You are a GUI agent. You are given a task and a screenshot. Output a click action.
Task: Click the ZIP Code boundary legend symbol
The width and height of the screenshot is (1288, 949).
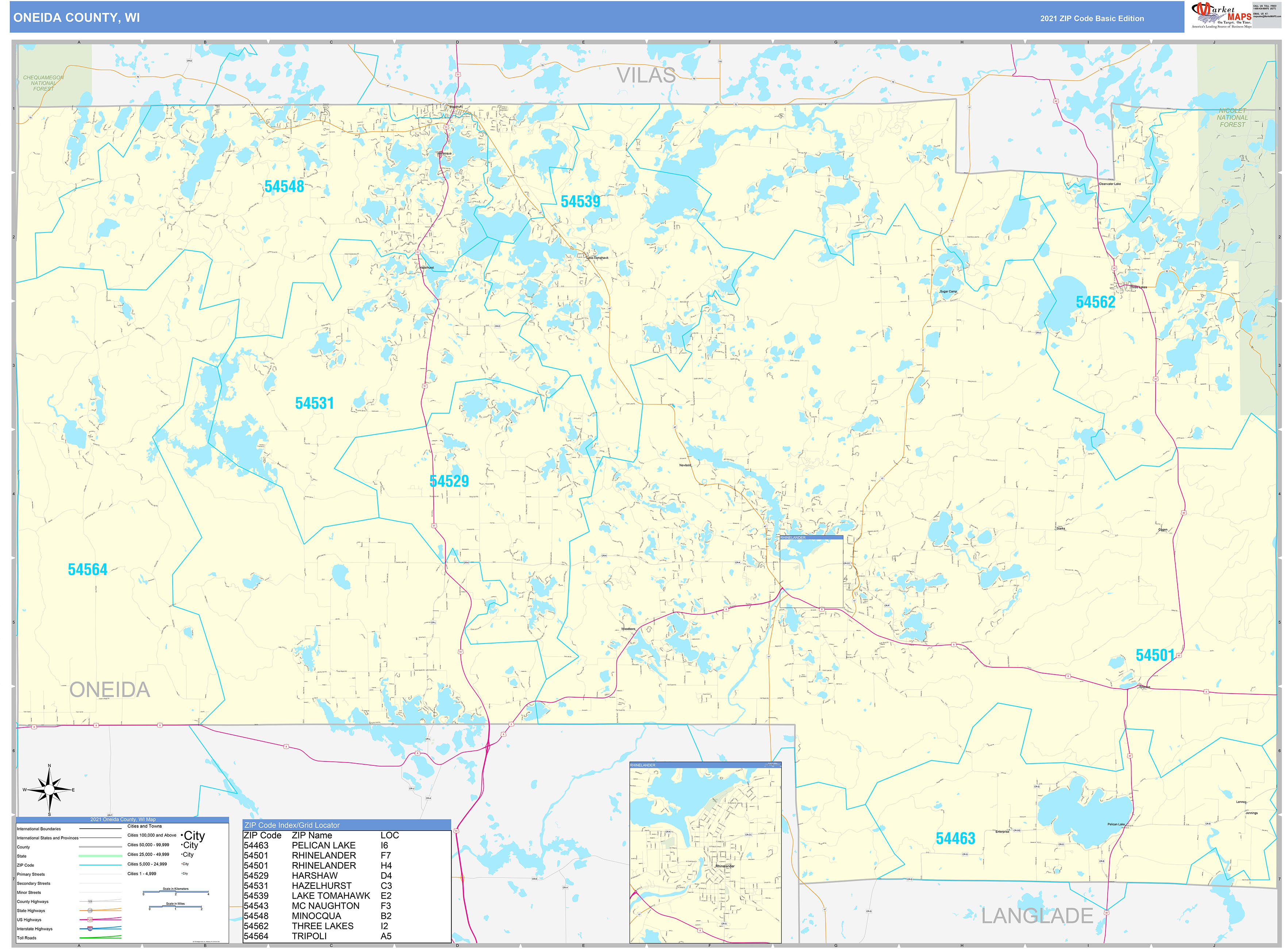[100, 865]
